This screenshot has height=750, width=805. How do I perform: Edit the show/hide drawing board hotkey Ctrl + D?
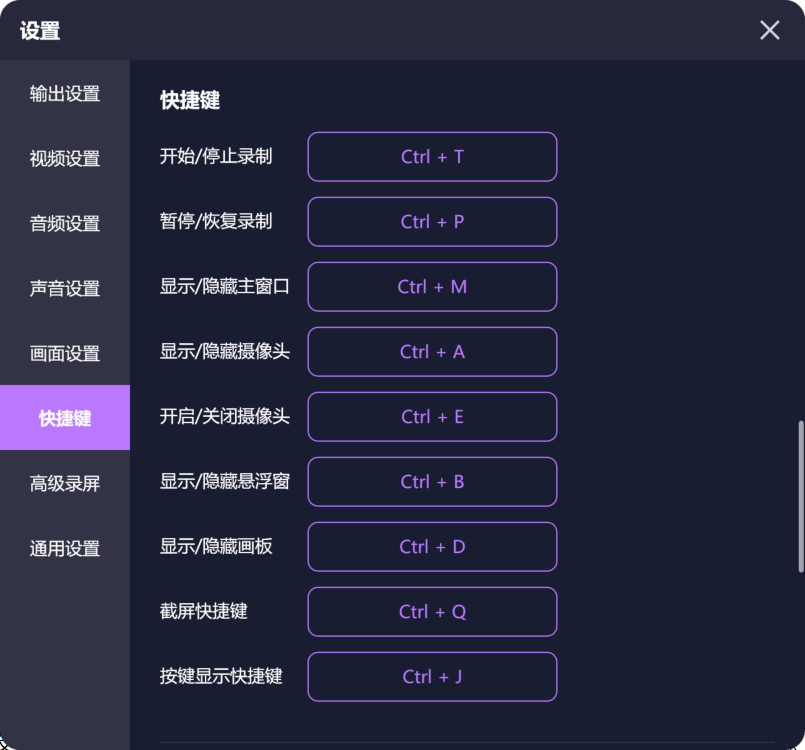click(432, 547)
